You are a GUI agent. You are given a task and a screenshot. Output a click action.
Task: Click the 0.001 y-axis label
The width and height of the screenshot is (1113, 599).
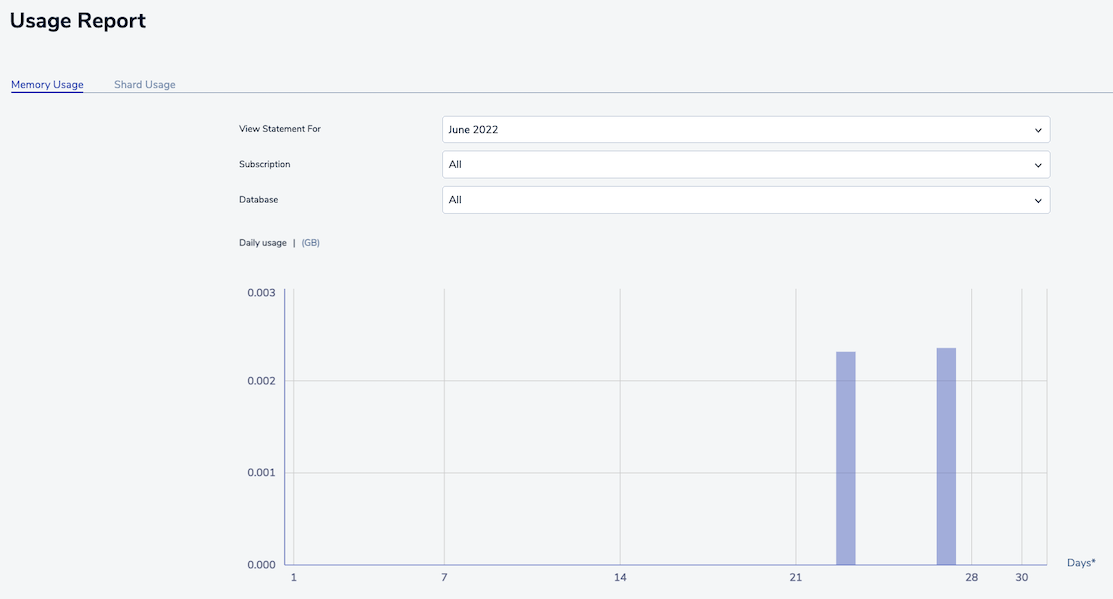pos(261,473)
